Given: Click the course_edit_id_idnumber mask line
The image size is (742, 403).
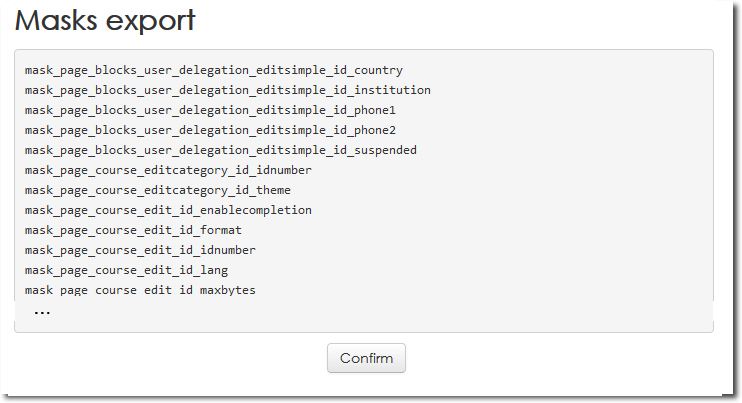Looking at the screenshot, I should point(140,250).
